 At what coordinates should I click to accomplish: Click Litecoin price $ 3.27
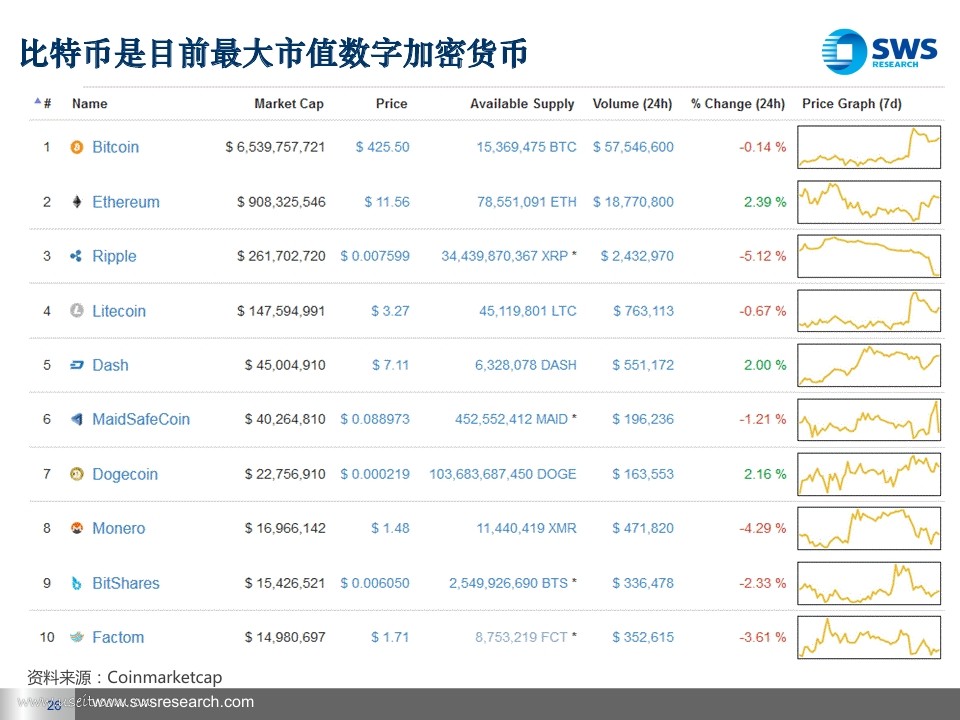(x=390, y=311)
